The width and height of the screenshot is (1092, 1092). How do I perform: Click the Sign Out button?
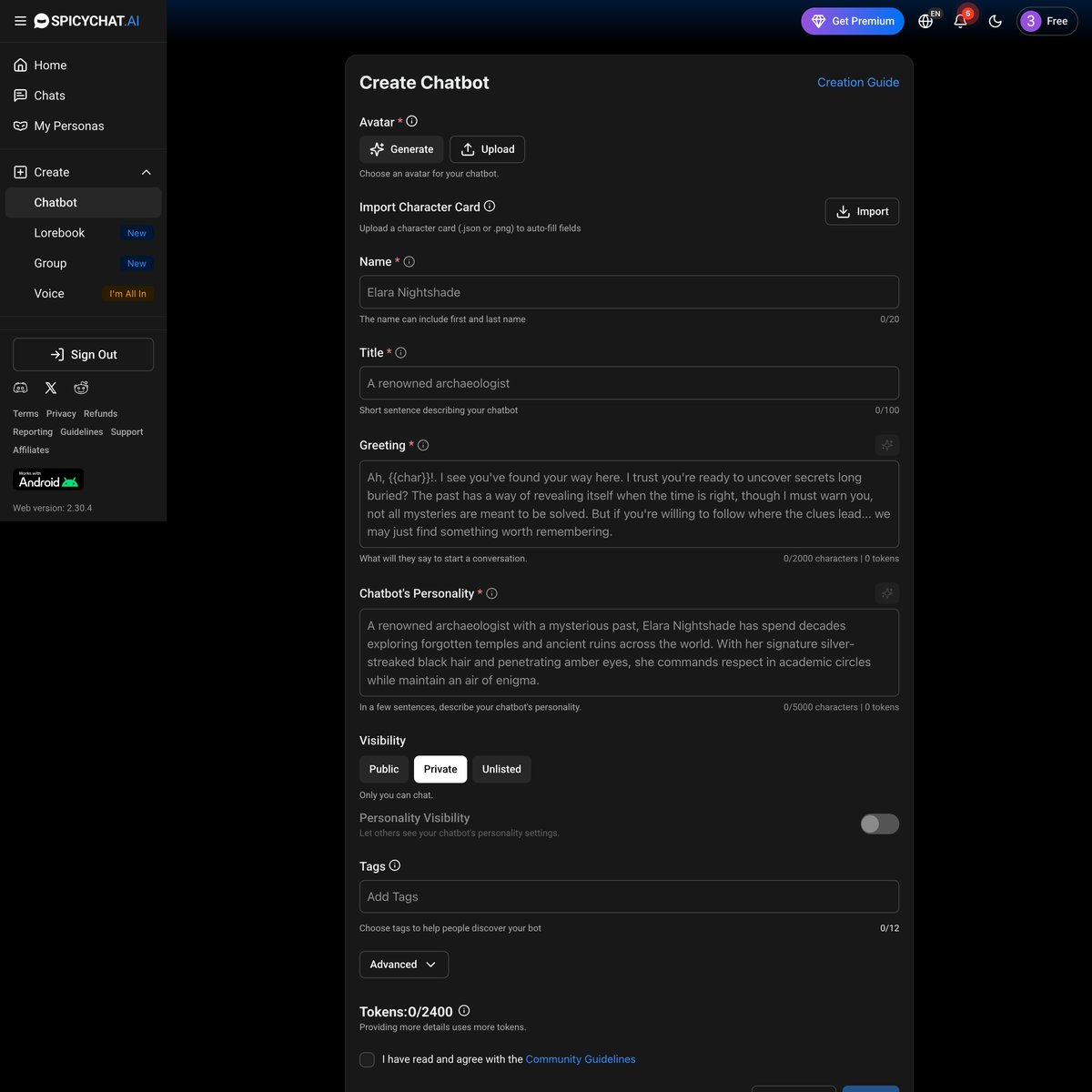click(x=83, y=355)
